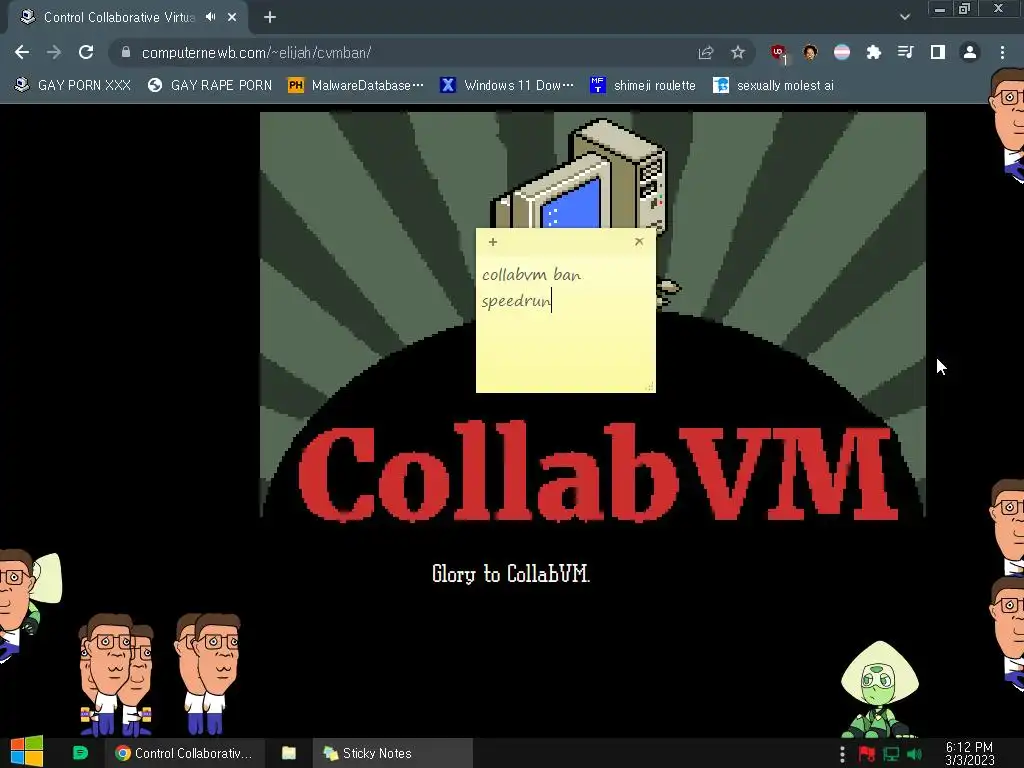
Task: Open the Chrome profile menu
Action: coord(970,52)
